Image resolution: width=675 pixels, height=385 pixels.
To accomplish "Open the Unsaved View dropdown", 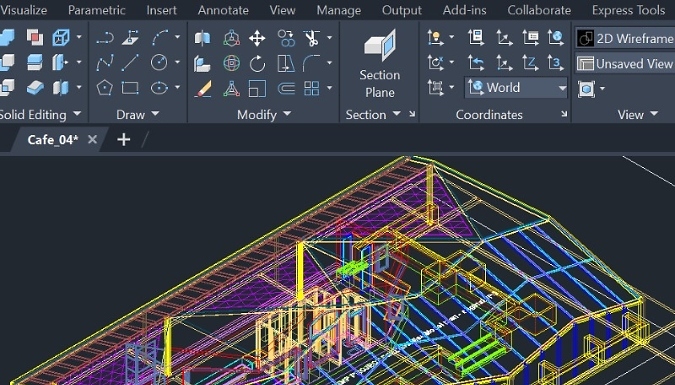I will tap(625, 64).
